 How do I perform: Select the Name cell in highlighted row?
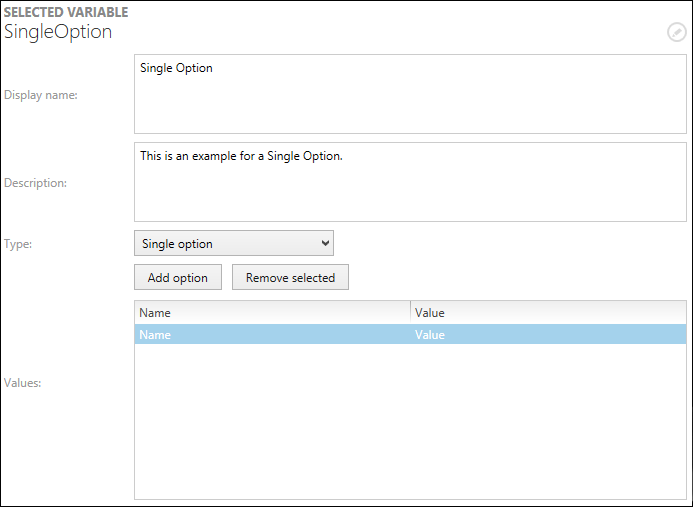pyautogui.click(x=272, y=335)
